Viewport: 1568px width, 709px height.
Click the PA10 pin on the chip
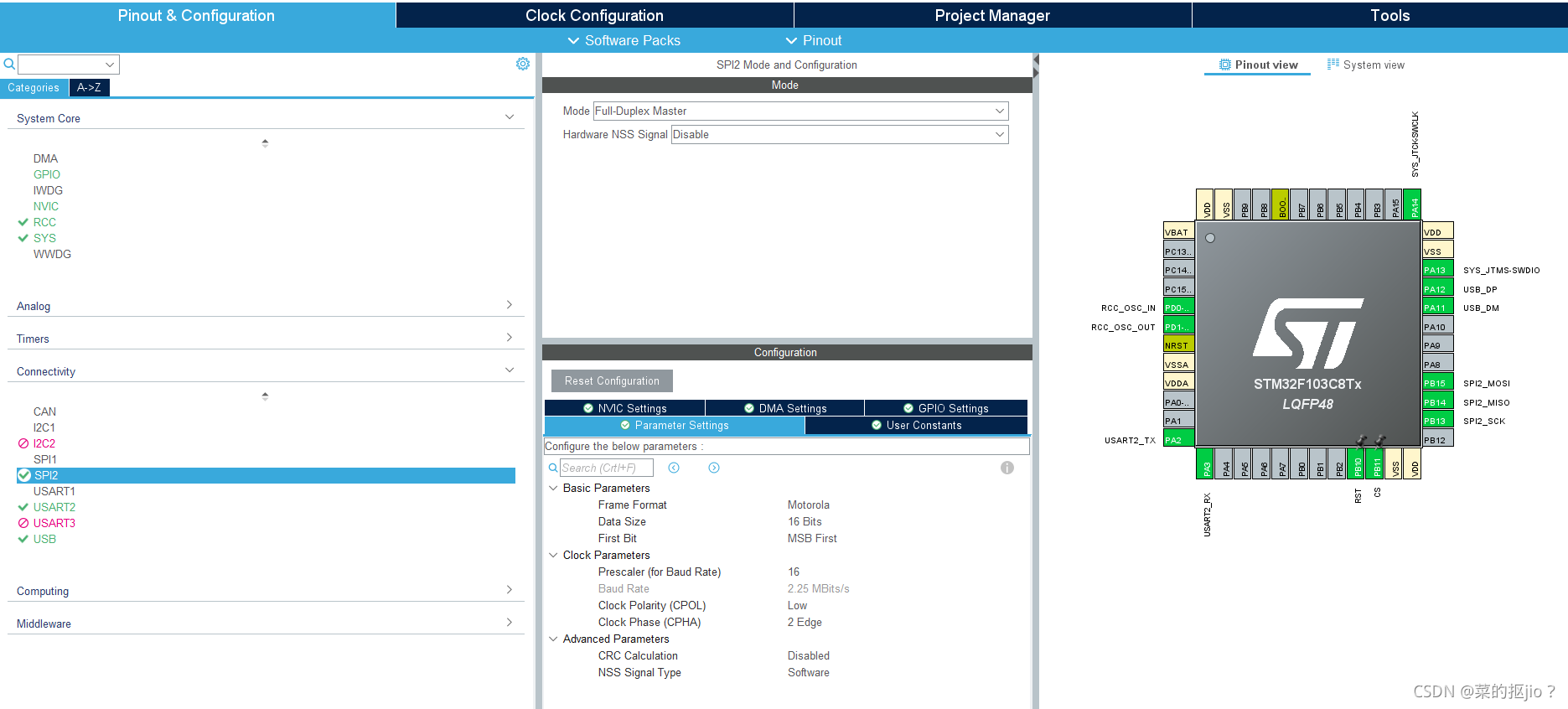[1437, 327]
